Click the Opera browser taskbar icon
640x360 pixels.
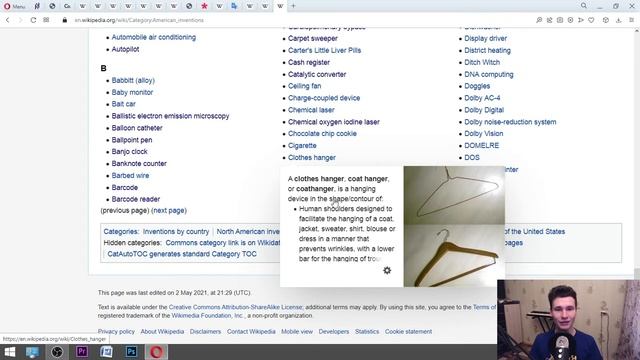click(x=156, y=352)
